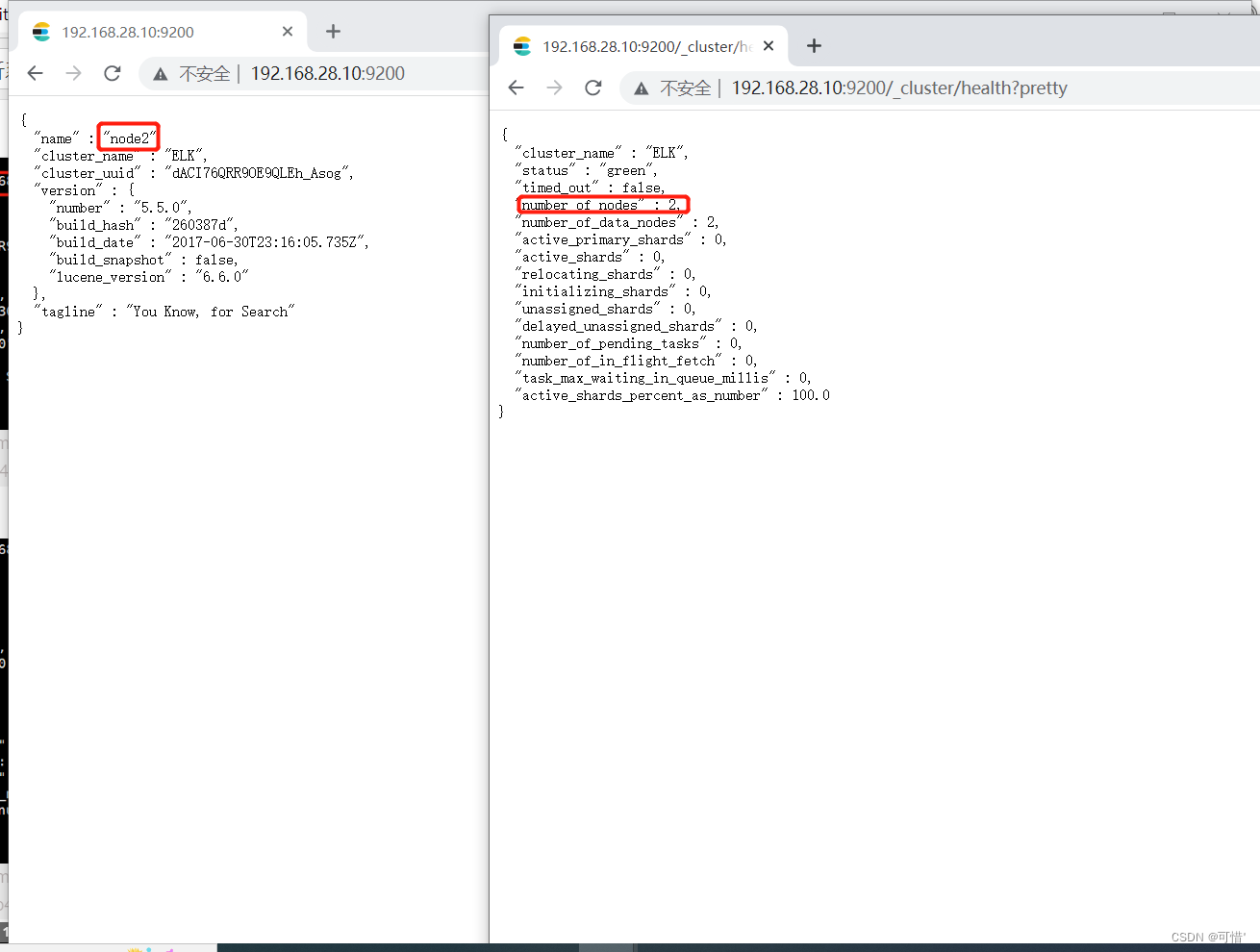Click the initializing_shards line
This screenshot has width=1260, height=952.
[614, 291]
